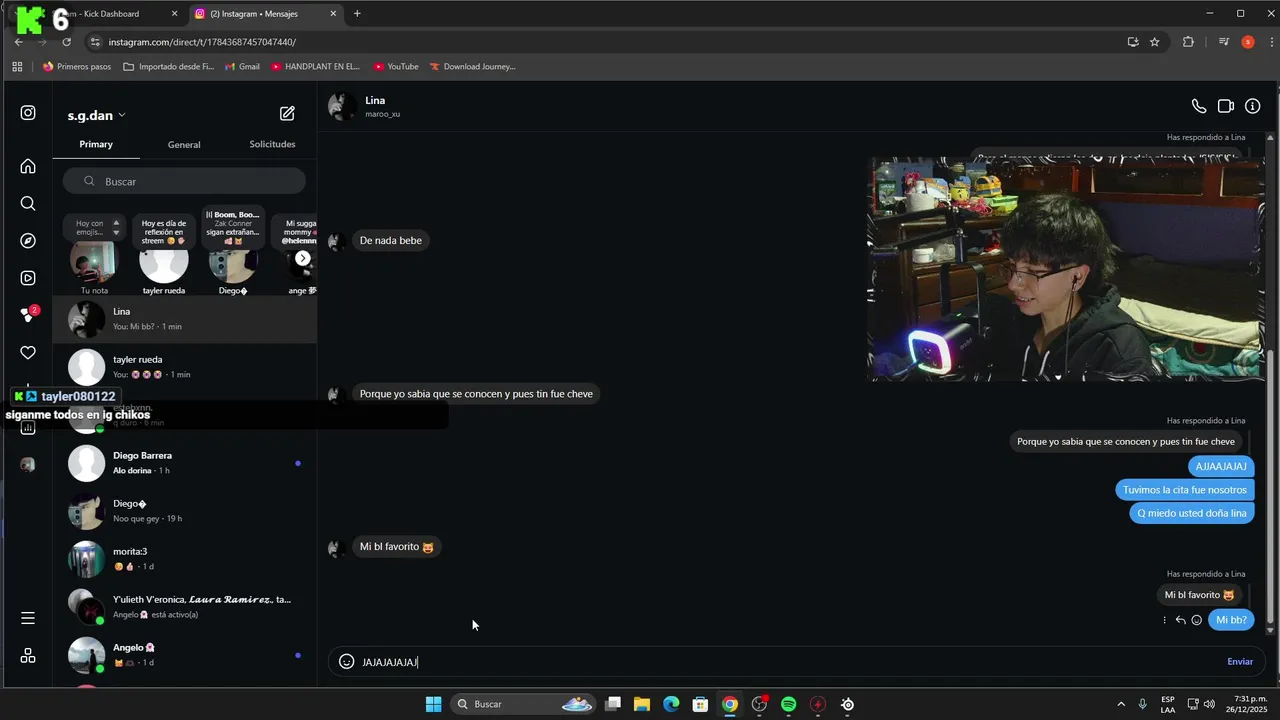This screenshot has width=1280, height=720.
Task: Open the More hamburger menu icon
Action: (x=28, y=618)
